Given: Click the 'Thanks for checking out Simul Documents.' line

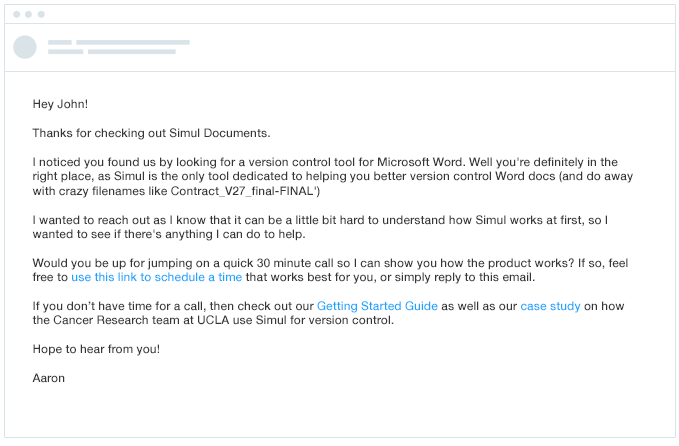Looking at the screenshot, I should 151,133.
